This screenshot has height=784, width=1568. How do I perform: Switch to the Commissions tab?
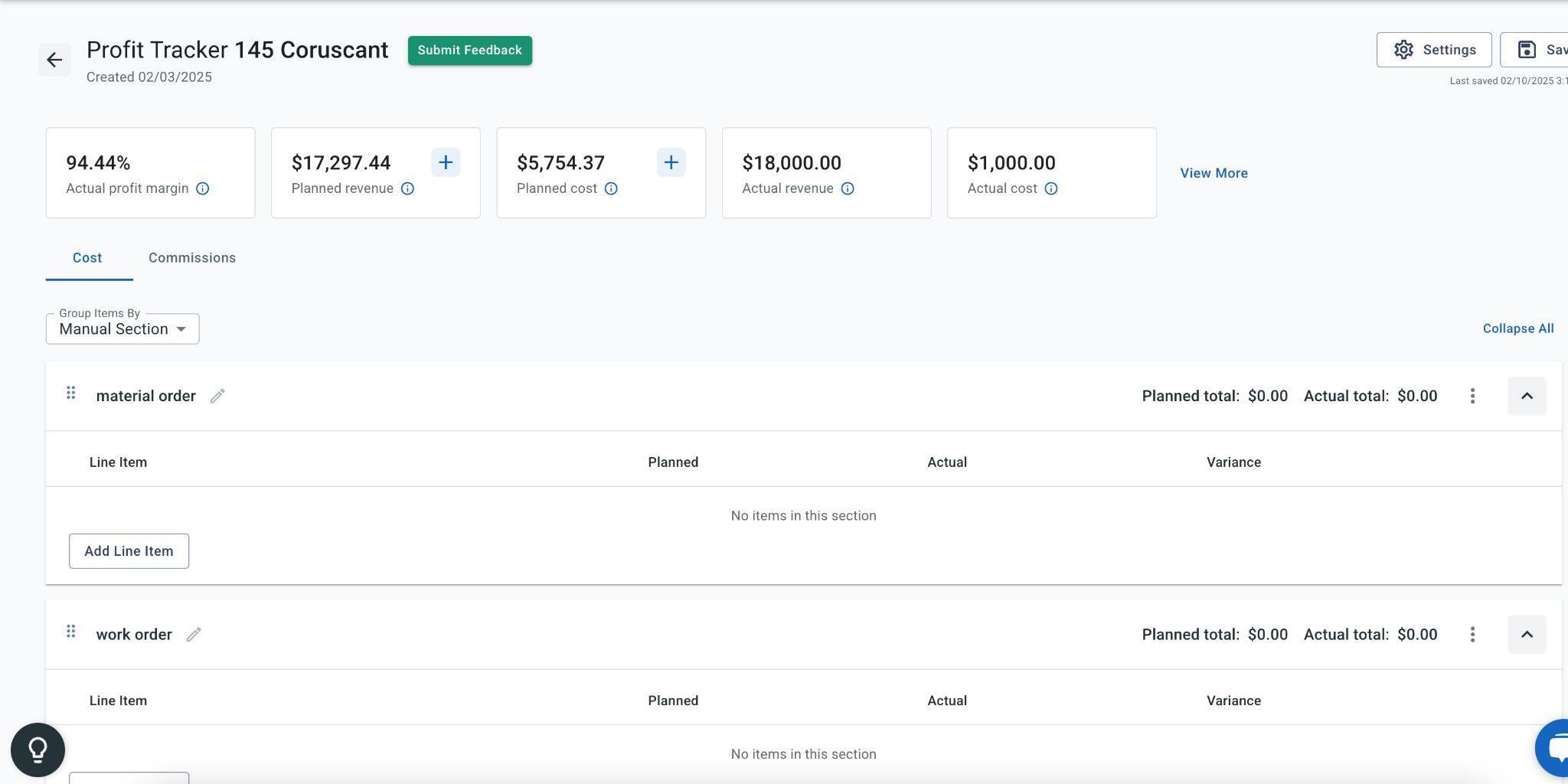click(x=192, y=258)
